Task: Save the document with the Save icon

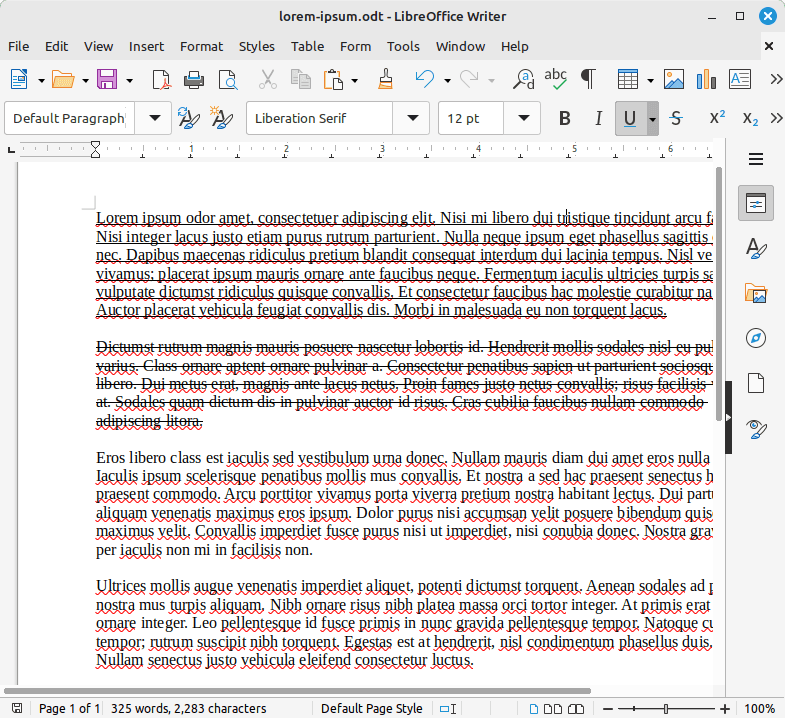Action: tap(107, 80)
